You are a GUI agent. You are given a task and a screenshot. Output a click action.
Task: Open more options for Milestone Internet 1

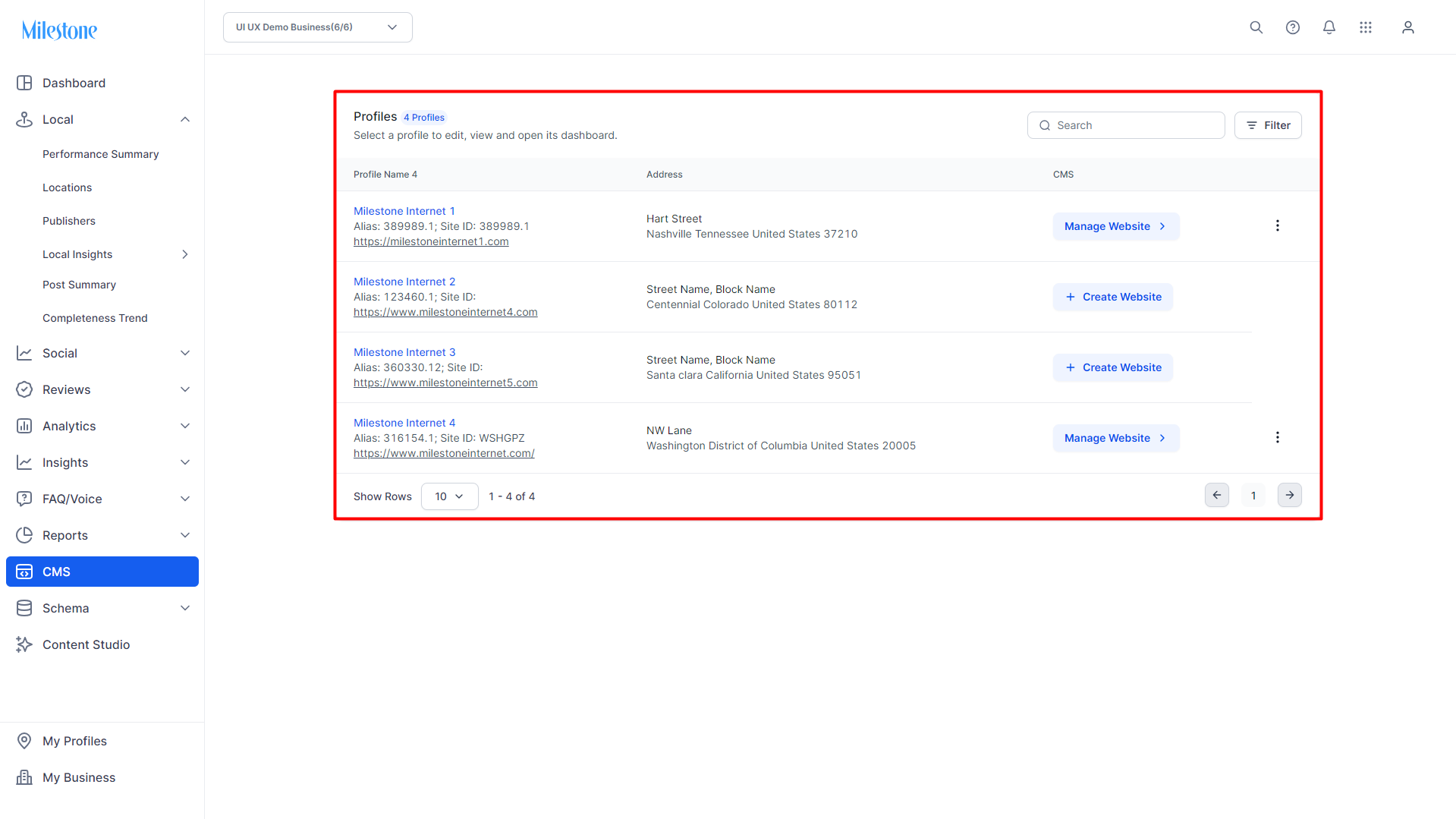(1278, 225)
